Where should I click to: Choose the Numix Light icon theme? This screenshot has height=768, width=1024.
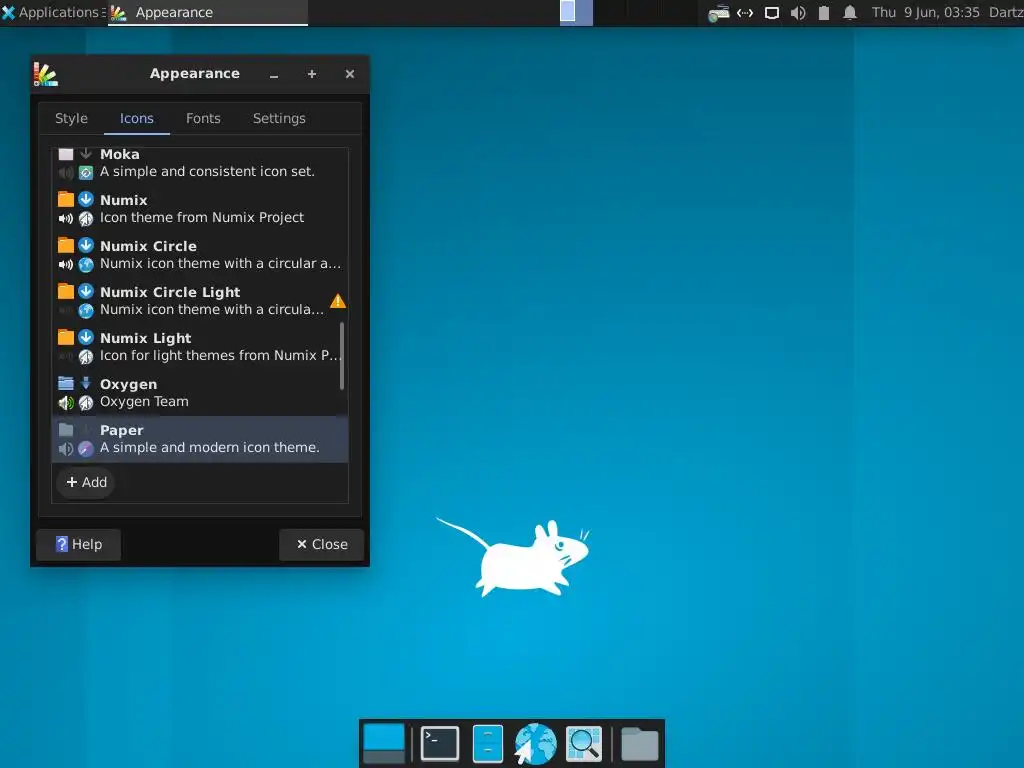pyautogui.click(x=200, y=347)
